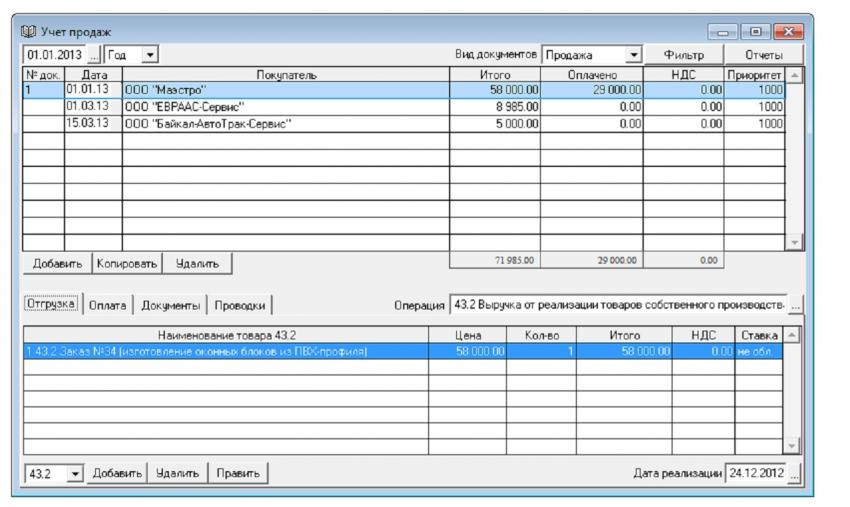Switch to the Оплата tab
The width and height of the screenshot is (850, 507).
(108, 305)
